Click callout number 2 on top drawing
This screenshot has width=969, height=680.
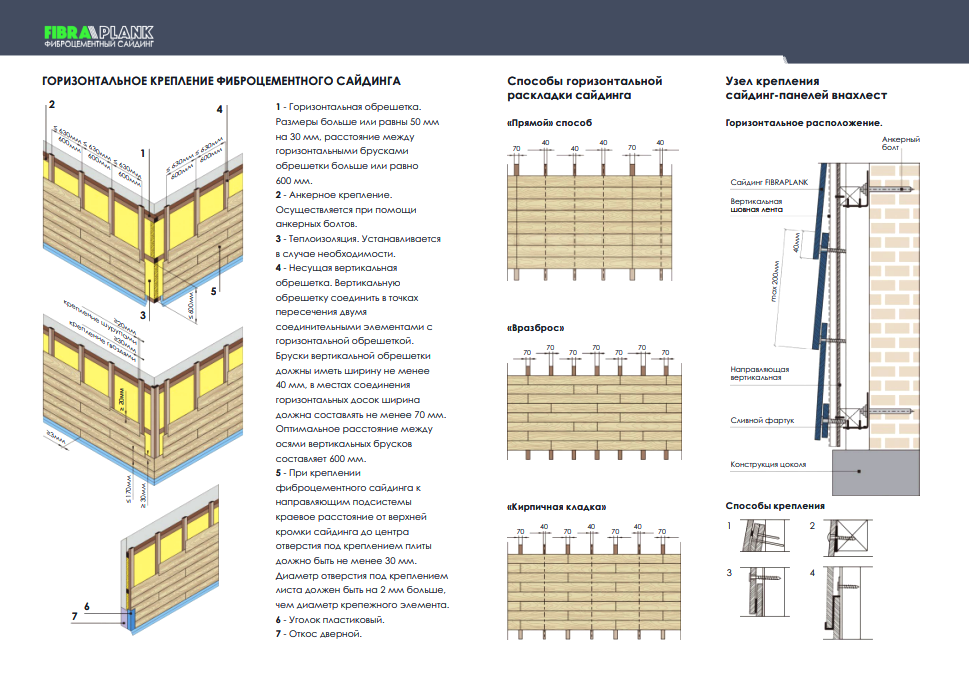(x=52, y=104)
